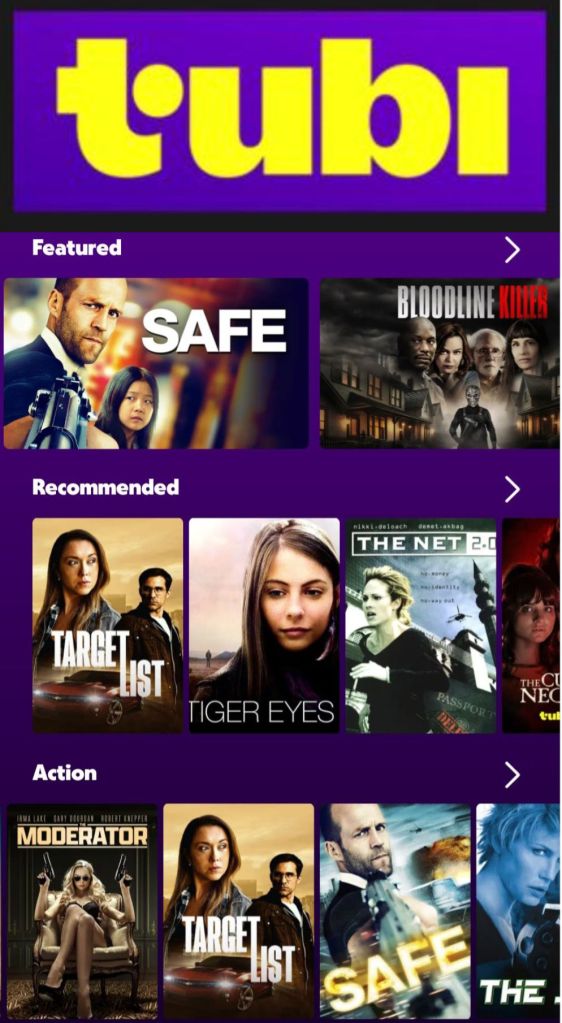Click Bloodline Killer title text on banner

pos(473,302)
